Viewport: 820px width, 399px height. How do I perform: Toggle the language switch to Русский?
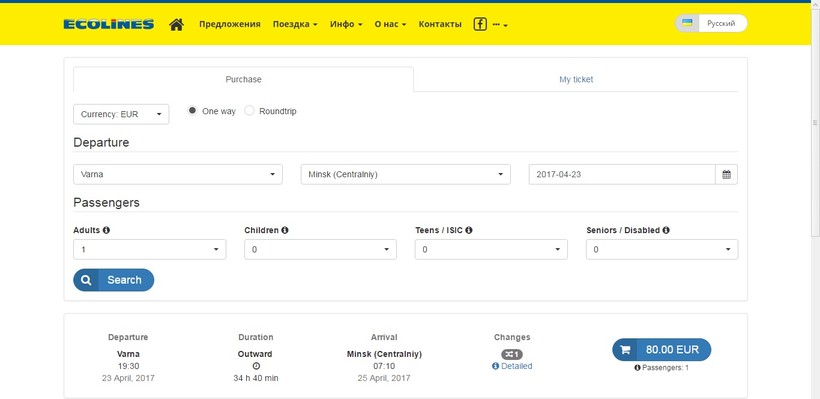tap(711, 24)
